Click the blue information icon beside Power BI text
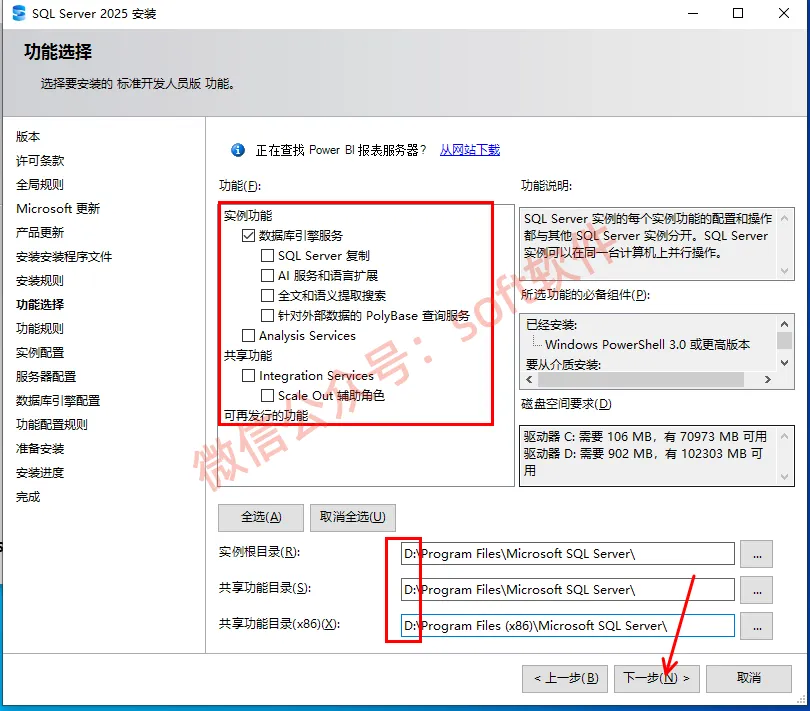This screenshot has width=810, height=711. point(238,150)
